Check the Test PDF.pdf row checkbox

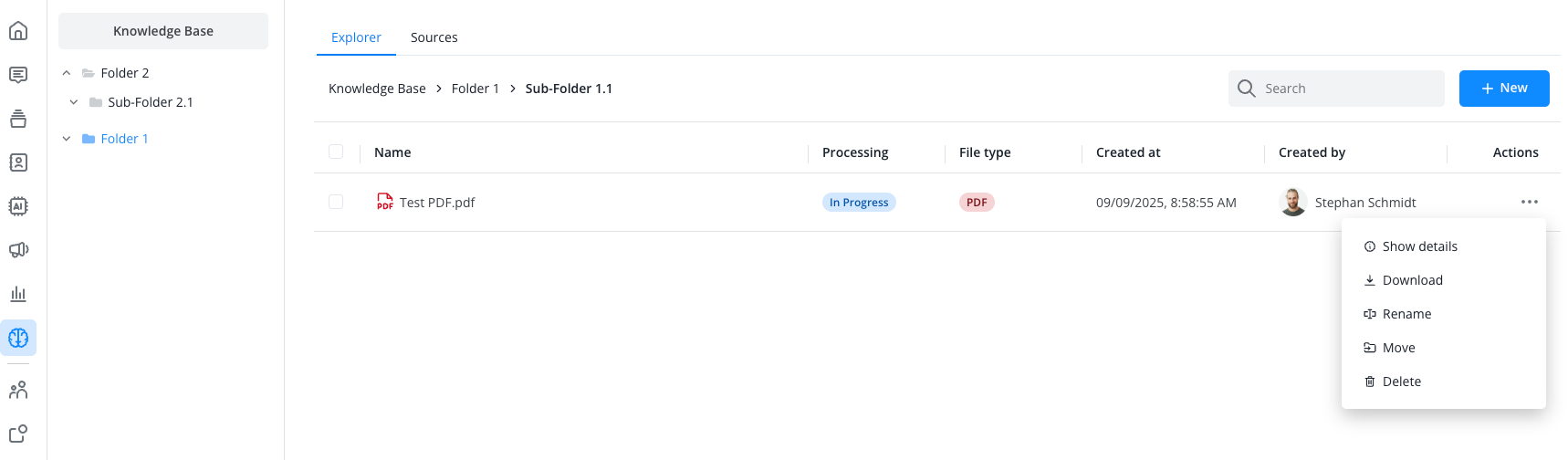click(336, 202)
